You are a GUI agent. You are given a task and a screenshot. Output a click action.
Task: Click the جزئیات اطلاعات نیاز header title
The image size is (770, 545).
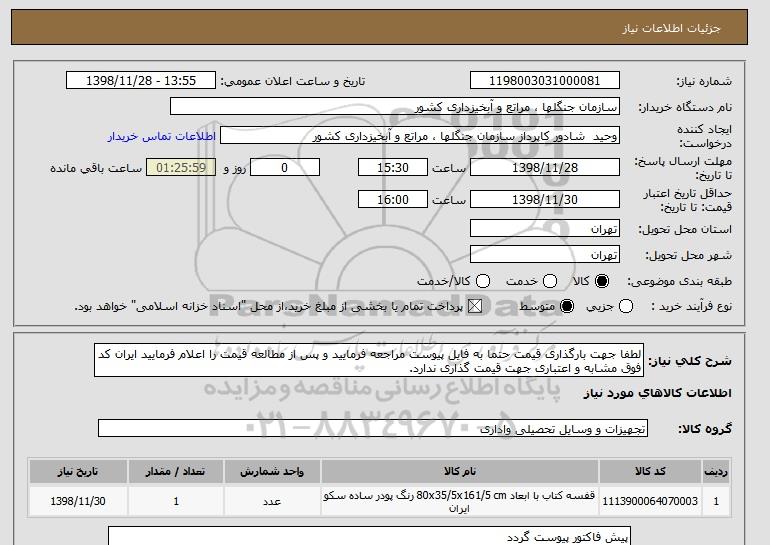click(x=671, y=28)
